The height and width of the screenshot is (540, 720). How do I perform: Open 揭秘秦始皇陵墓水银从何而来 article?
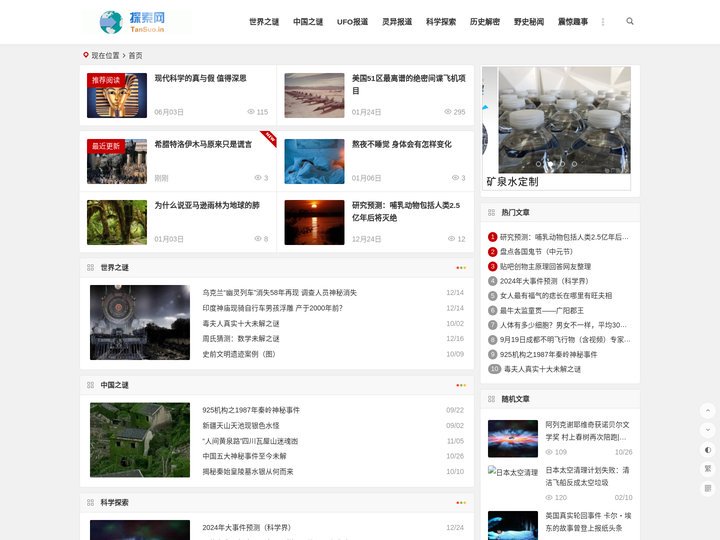click(x=248, y=472)
